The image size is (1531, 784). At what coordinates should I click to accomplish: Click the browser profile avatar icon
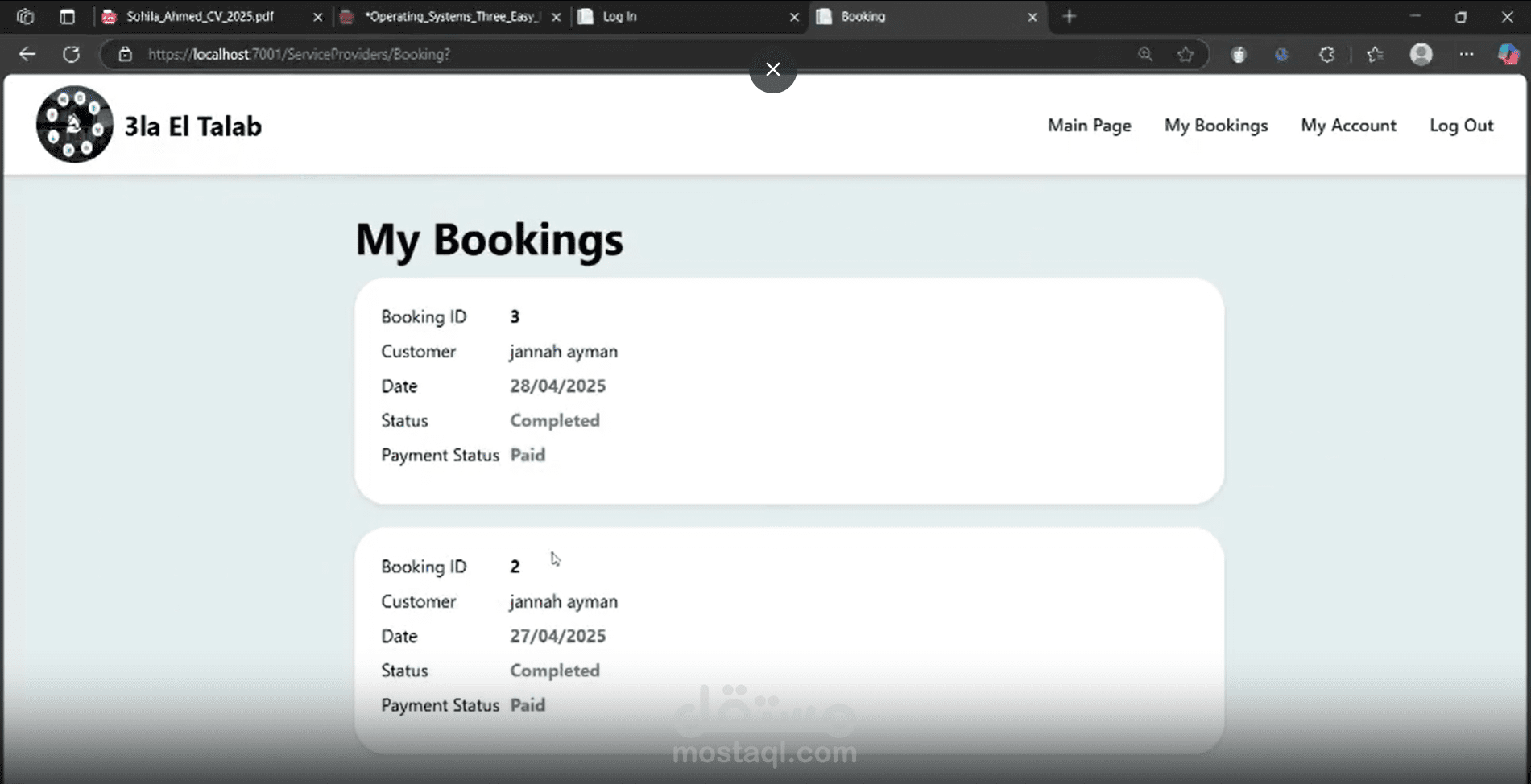click(1421, 54)
